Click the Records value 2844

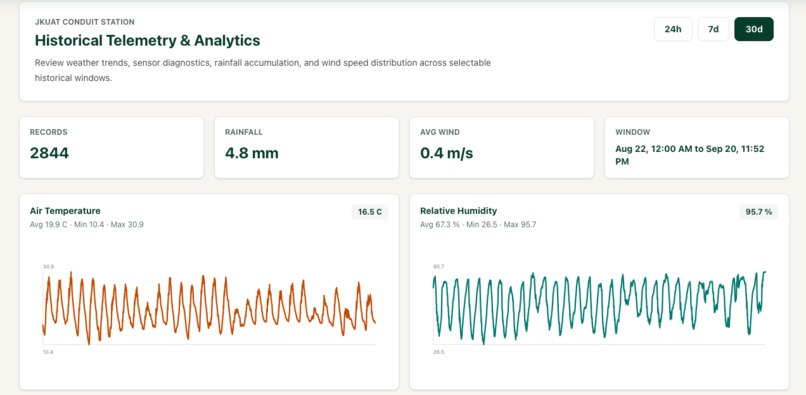coord(49,153)
